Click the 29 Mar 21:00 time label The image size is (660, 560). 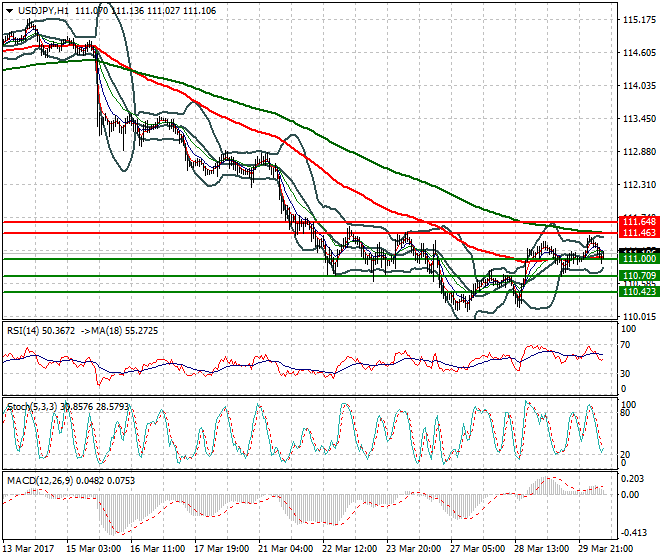[x=605, y=549]
